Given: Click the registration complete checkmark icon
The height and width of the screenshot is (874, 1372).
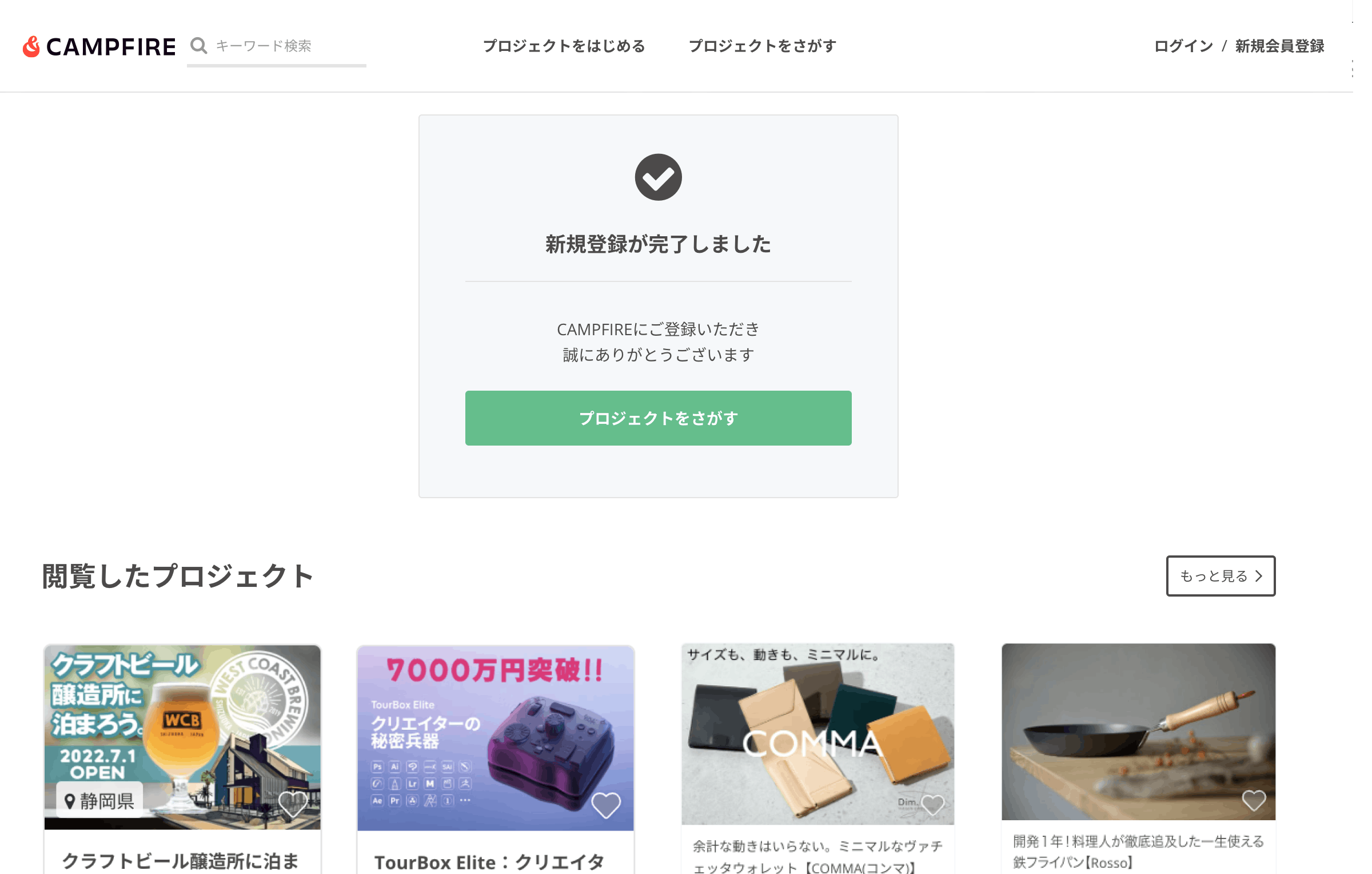Looking at the screenshot, I should pyautogui.click(x=658, y=177).
